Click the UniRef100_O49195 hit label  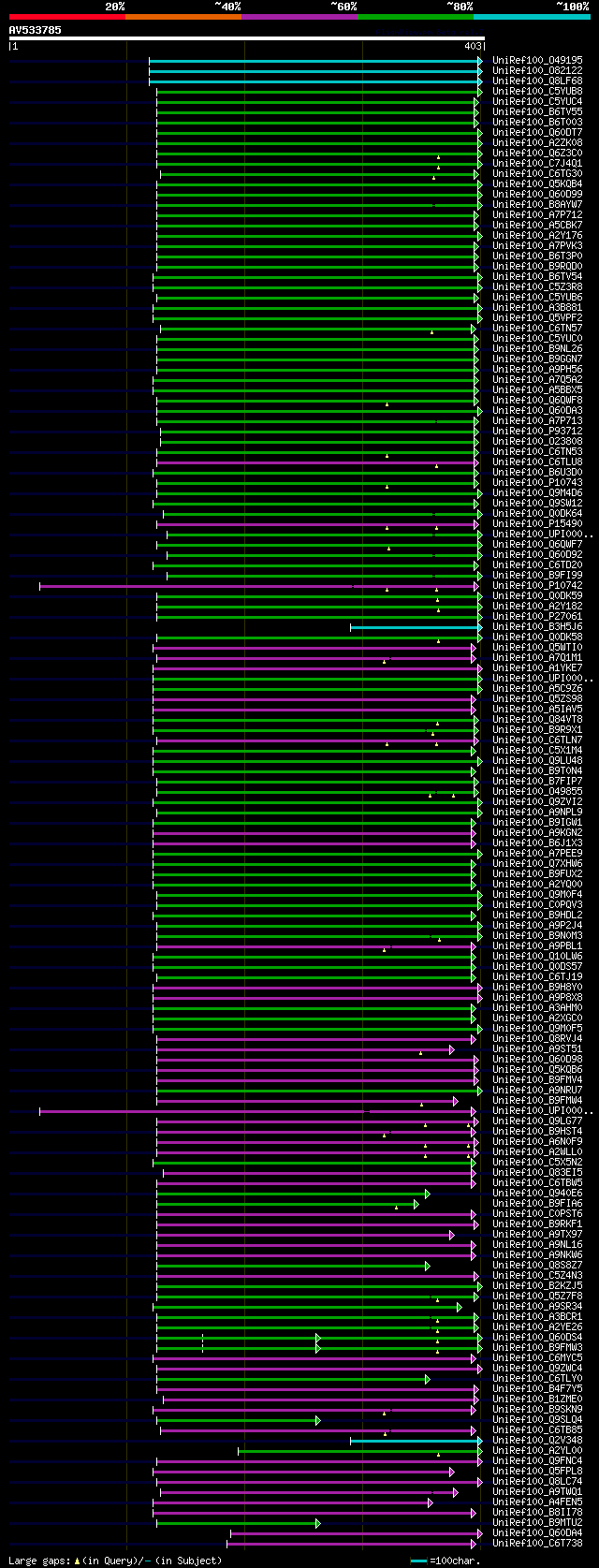537,60
